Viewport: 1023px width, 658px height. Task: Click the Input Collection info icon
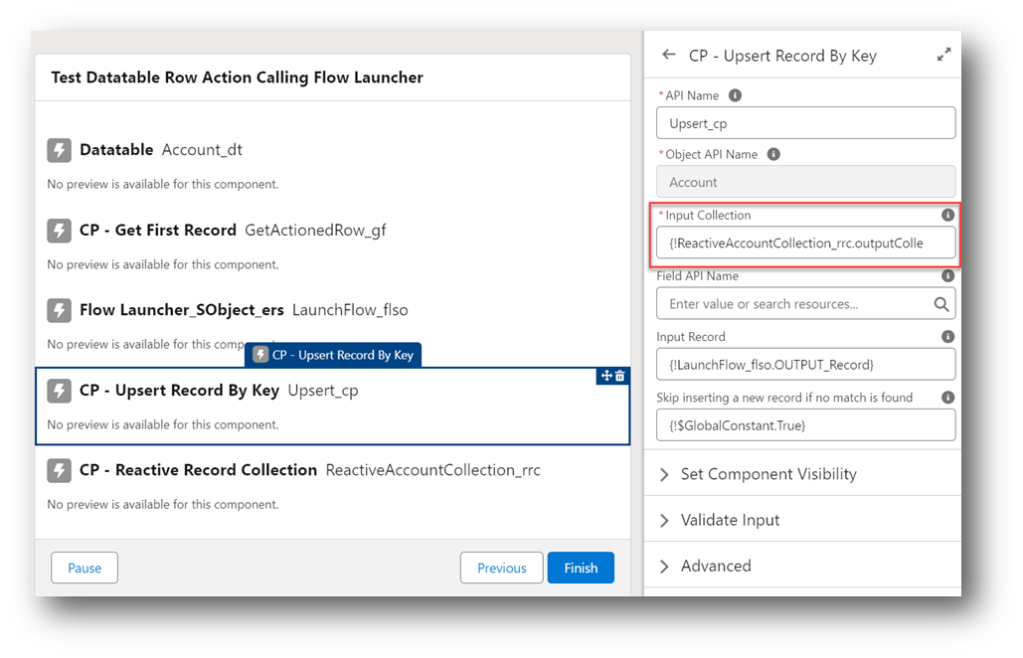[x=948, y=215]
